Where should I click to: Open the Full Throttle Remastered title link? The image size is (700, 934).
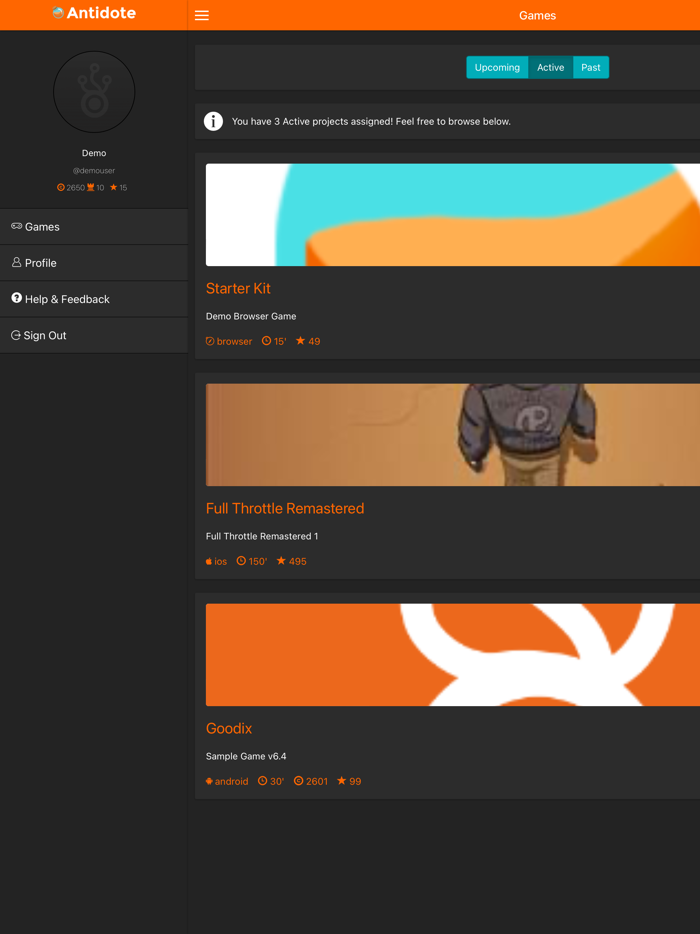(x=285, y=508)
